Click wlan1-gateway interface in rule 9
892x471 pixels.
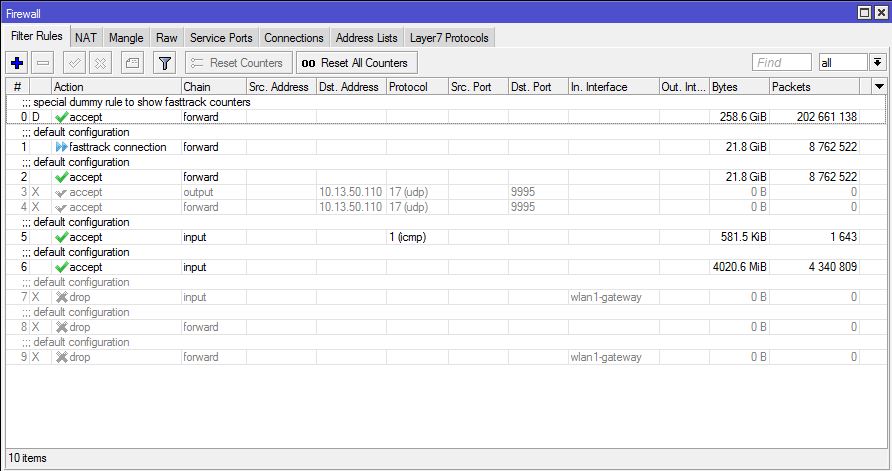(606, 357)
